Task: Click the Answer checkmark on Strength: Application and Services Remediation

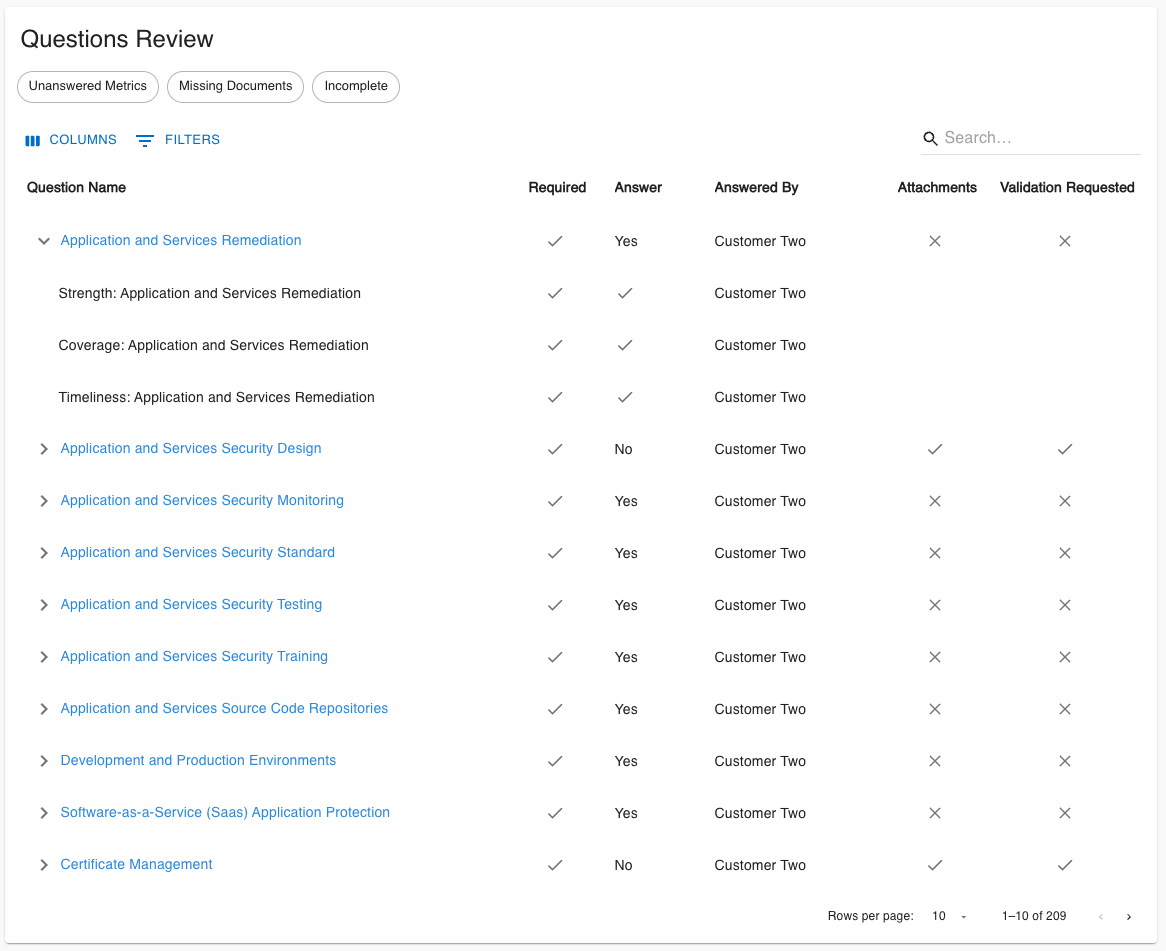Action: (x=625, y=293)
